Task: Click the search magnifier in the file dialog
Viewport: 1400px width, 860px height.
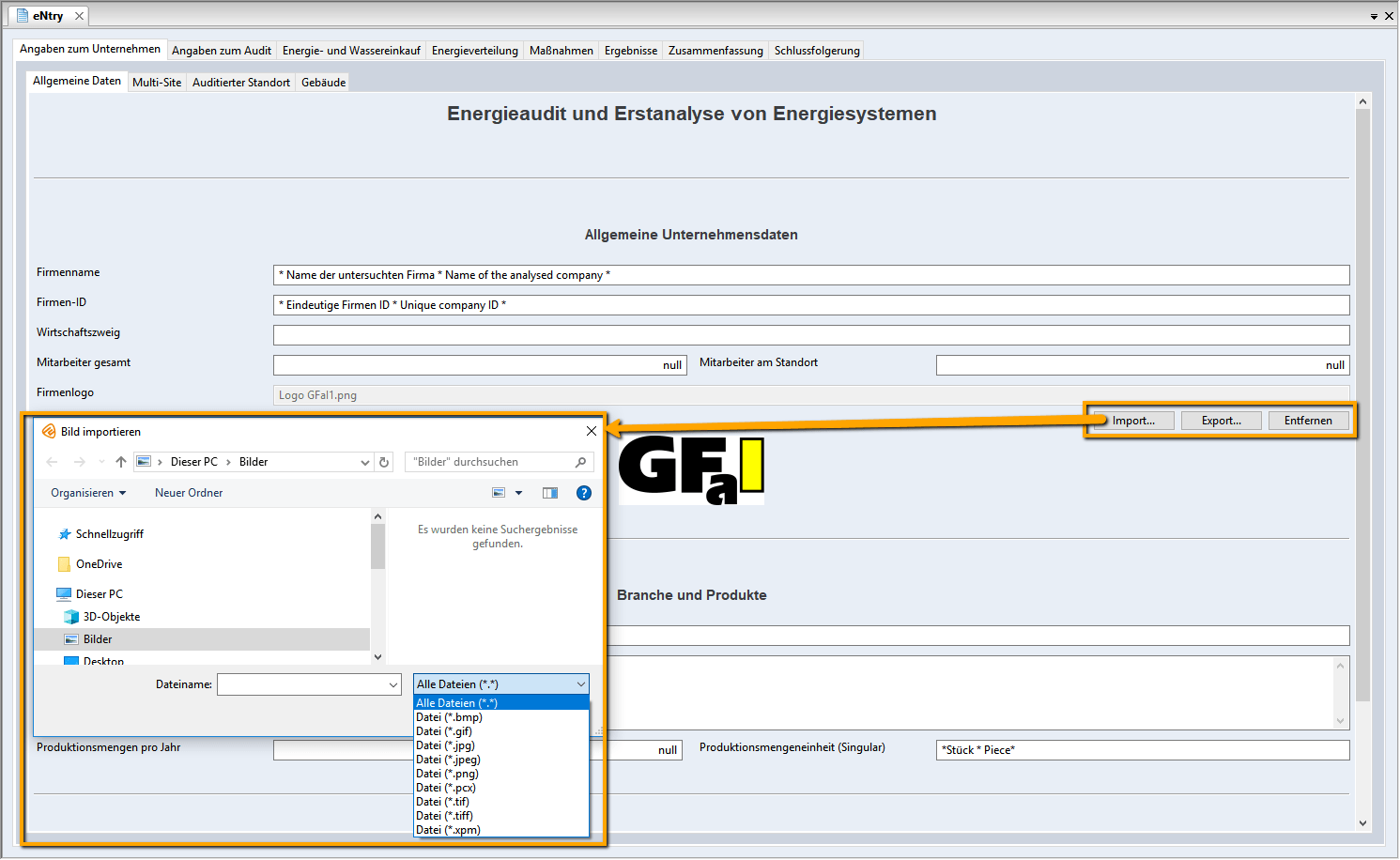Action: point(580,462)
